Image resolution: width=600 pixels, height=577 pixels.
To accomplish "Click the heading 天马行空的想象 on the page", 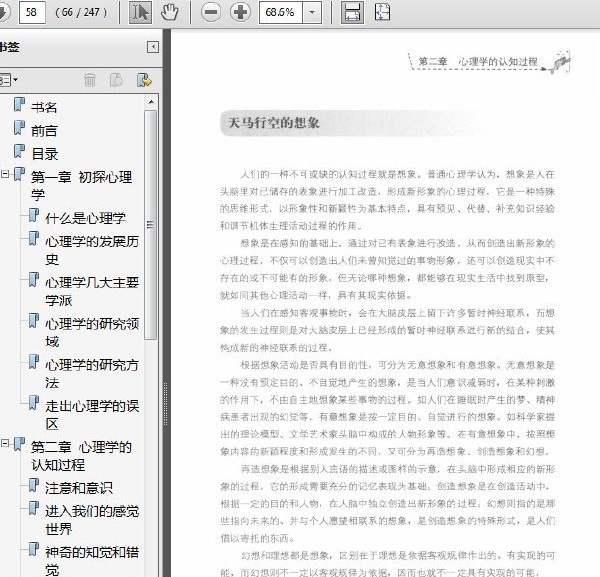I will coord(274,123).
